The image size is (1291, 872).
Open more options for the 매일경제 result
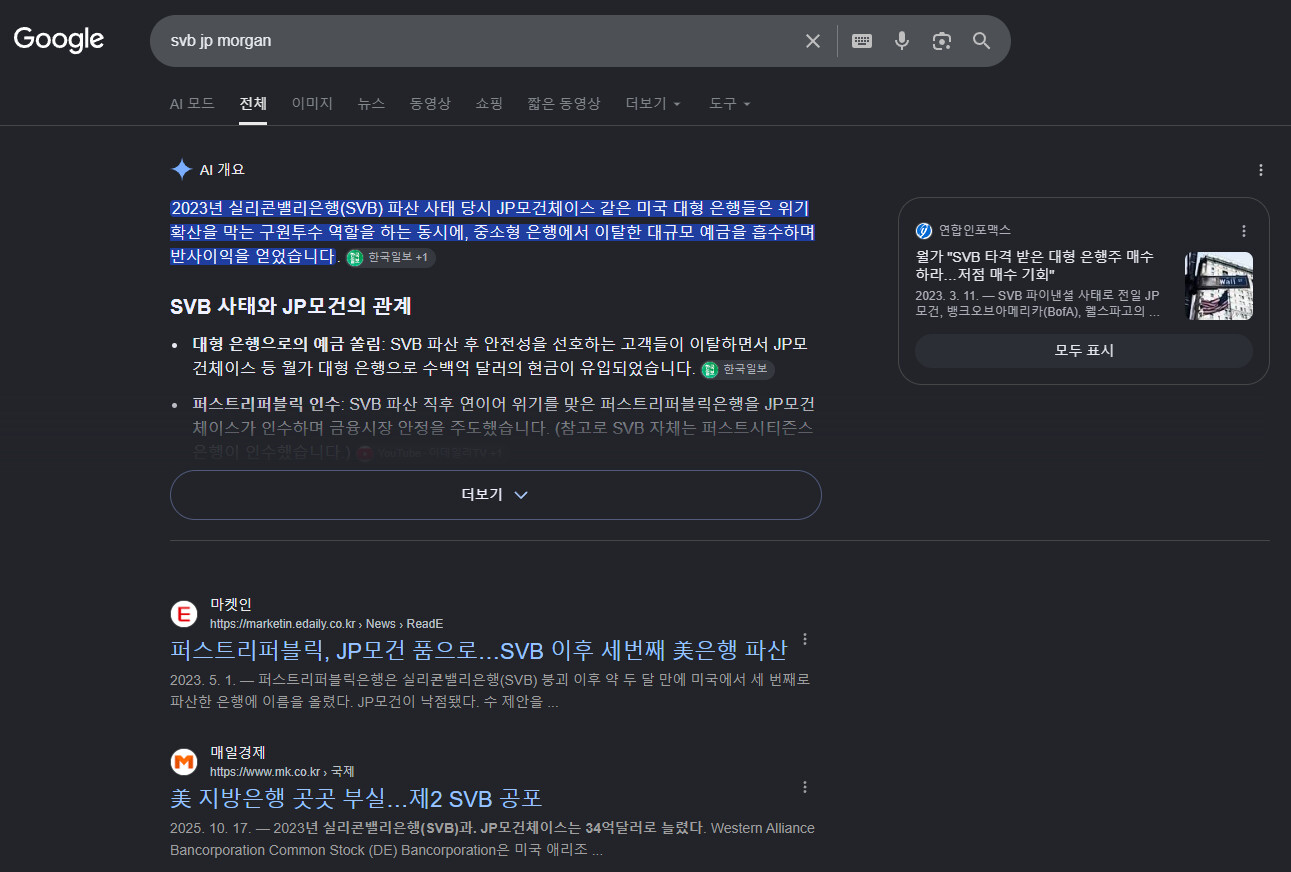(805, 788)
